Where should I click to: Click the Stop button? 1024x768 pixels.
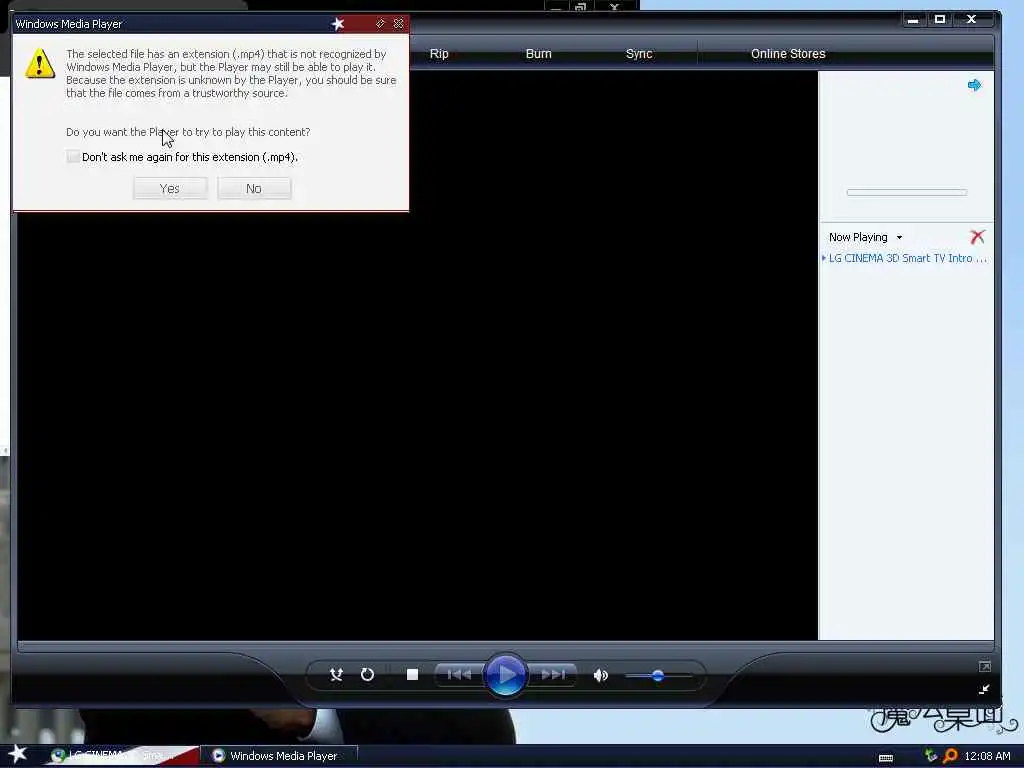pos(412,675)
